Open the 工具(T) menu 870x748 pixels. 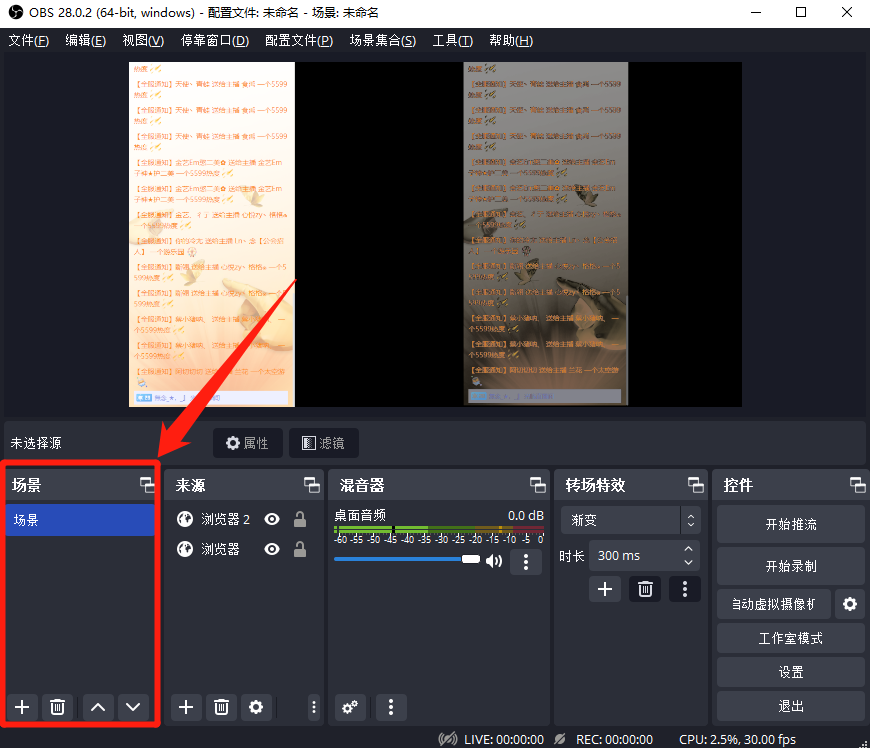pyautogui.click(x=452, y=41)
